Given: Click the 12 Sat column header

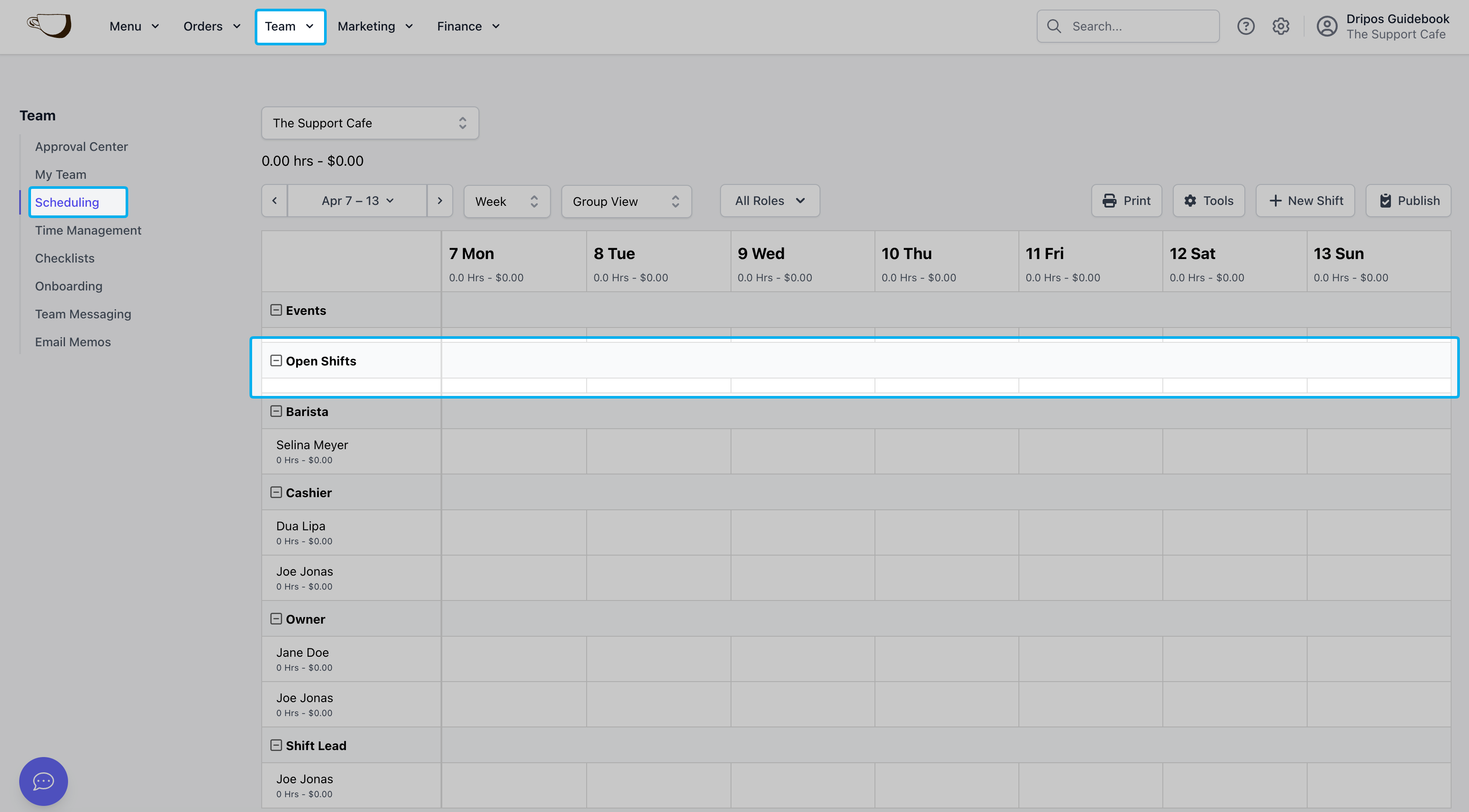Looking at the screenshot, I should [x=1235, y=262].
